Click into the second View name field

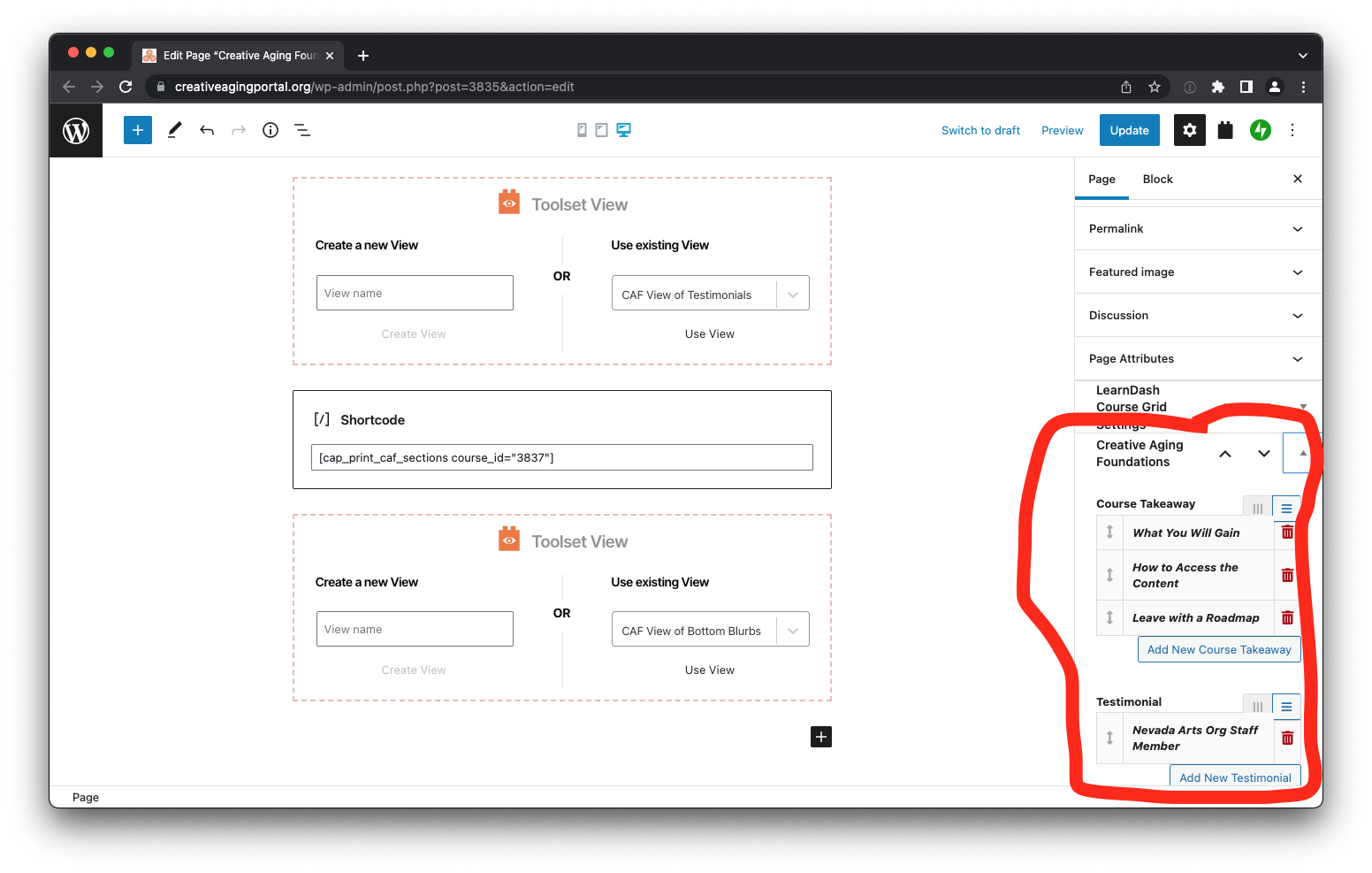[415, 629]
